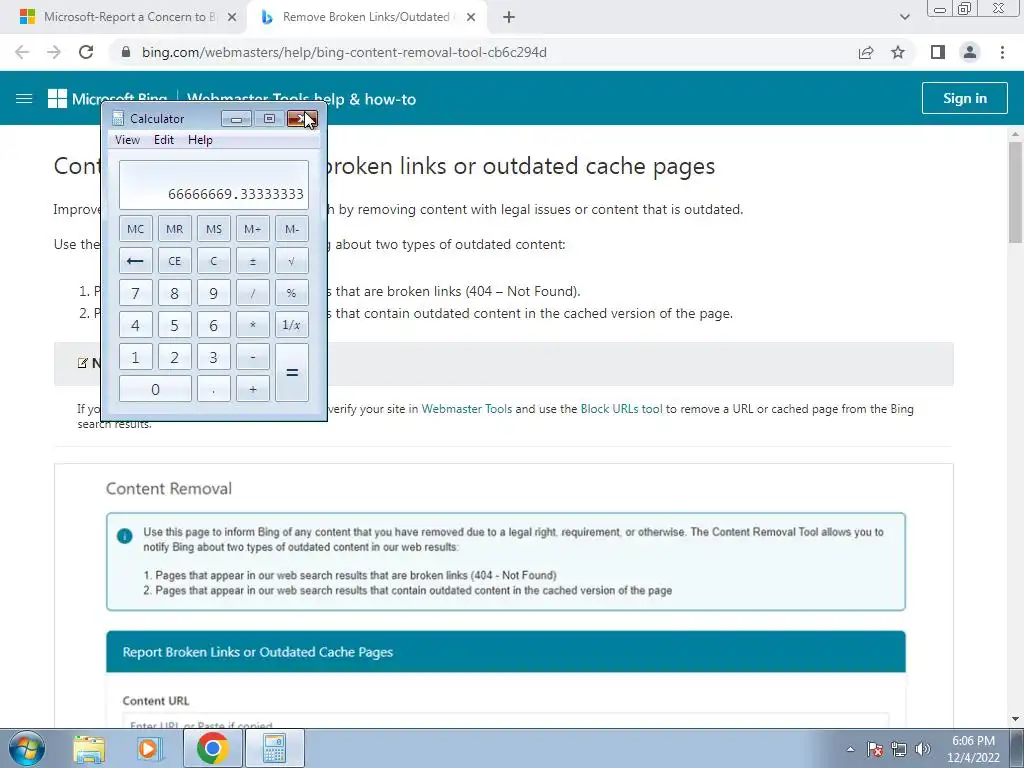Open the Bing hamburger navigation menu

coord(24,99)
